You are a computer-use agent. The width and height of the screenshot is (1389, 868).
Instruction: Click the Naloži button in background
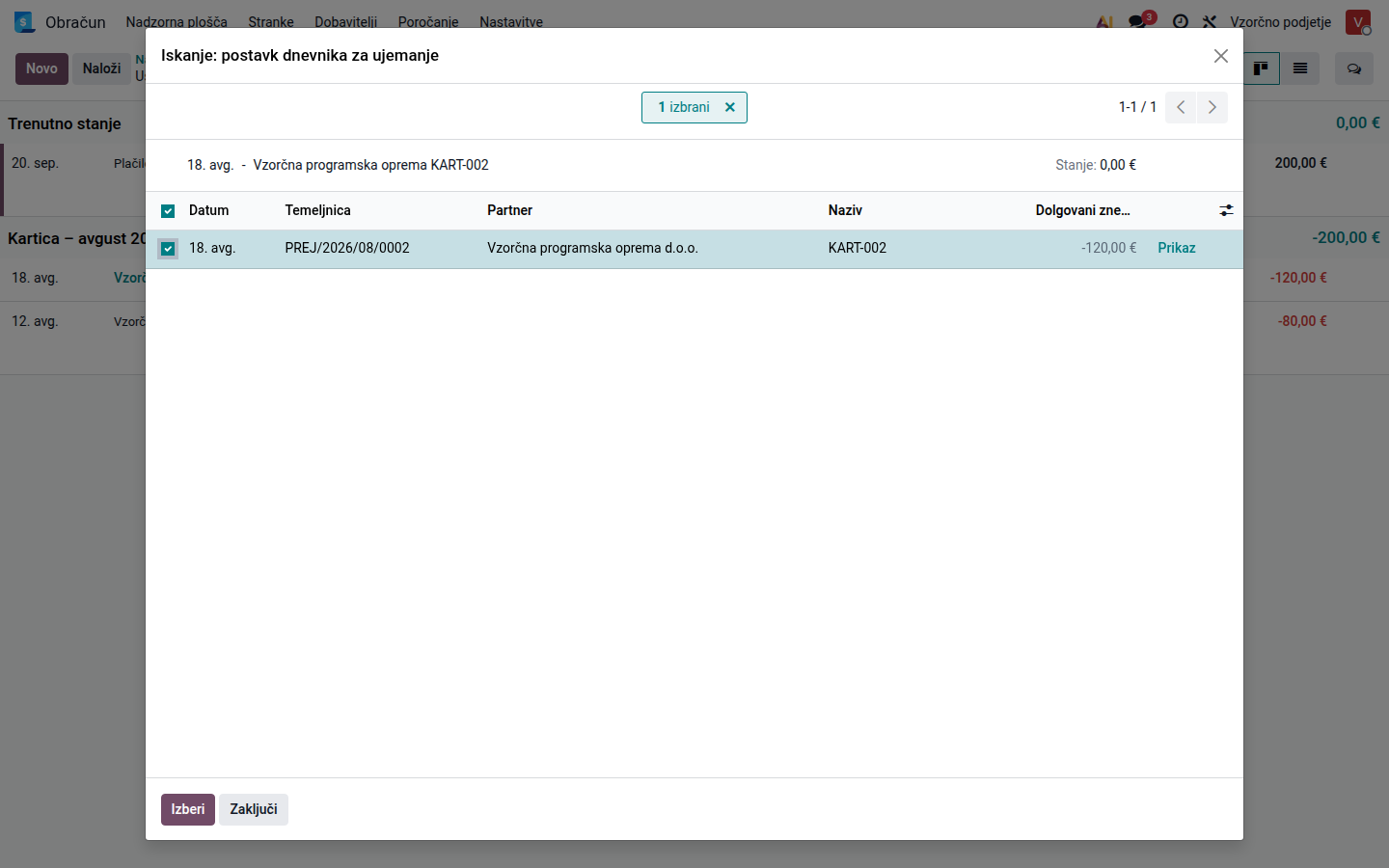[x=102, y=68]
